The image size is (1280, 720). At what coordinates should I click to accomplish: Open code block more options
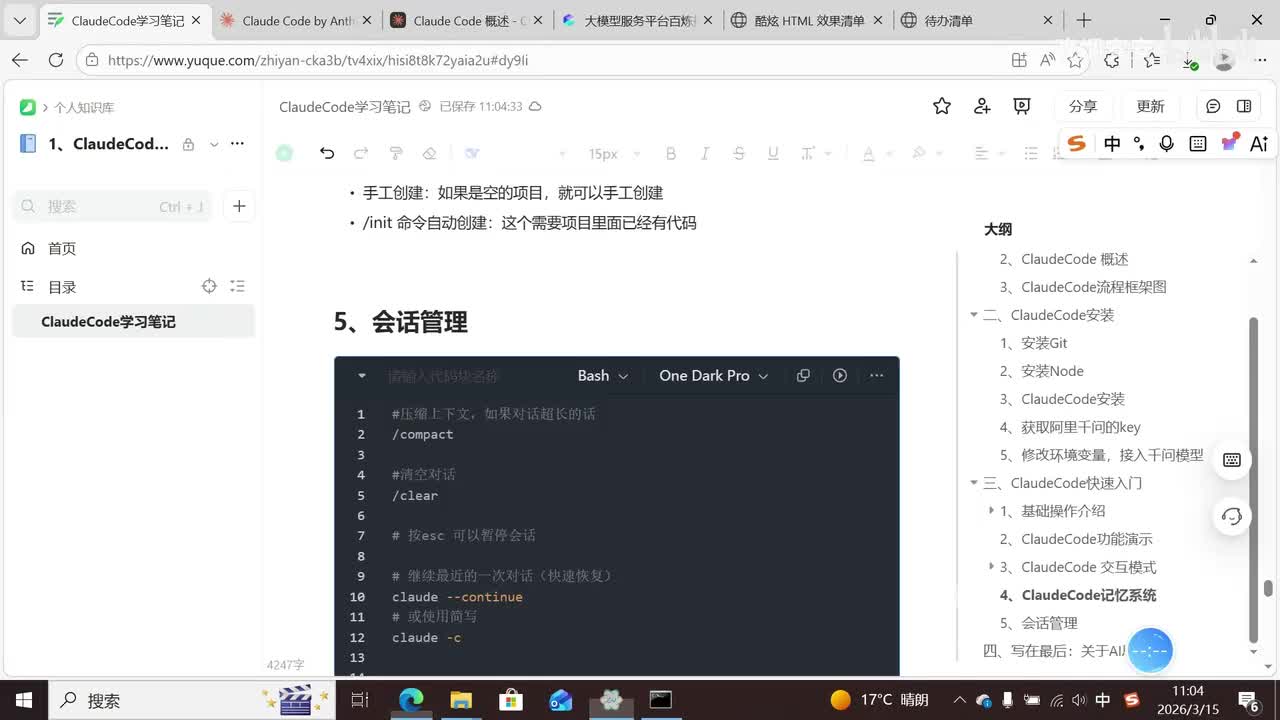(877, 376)
